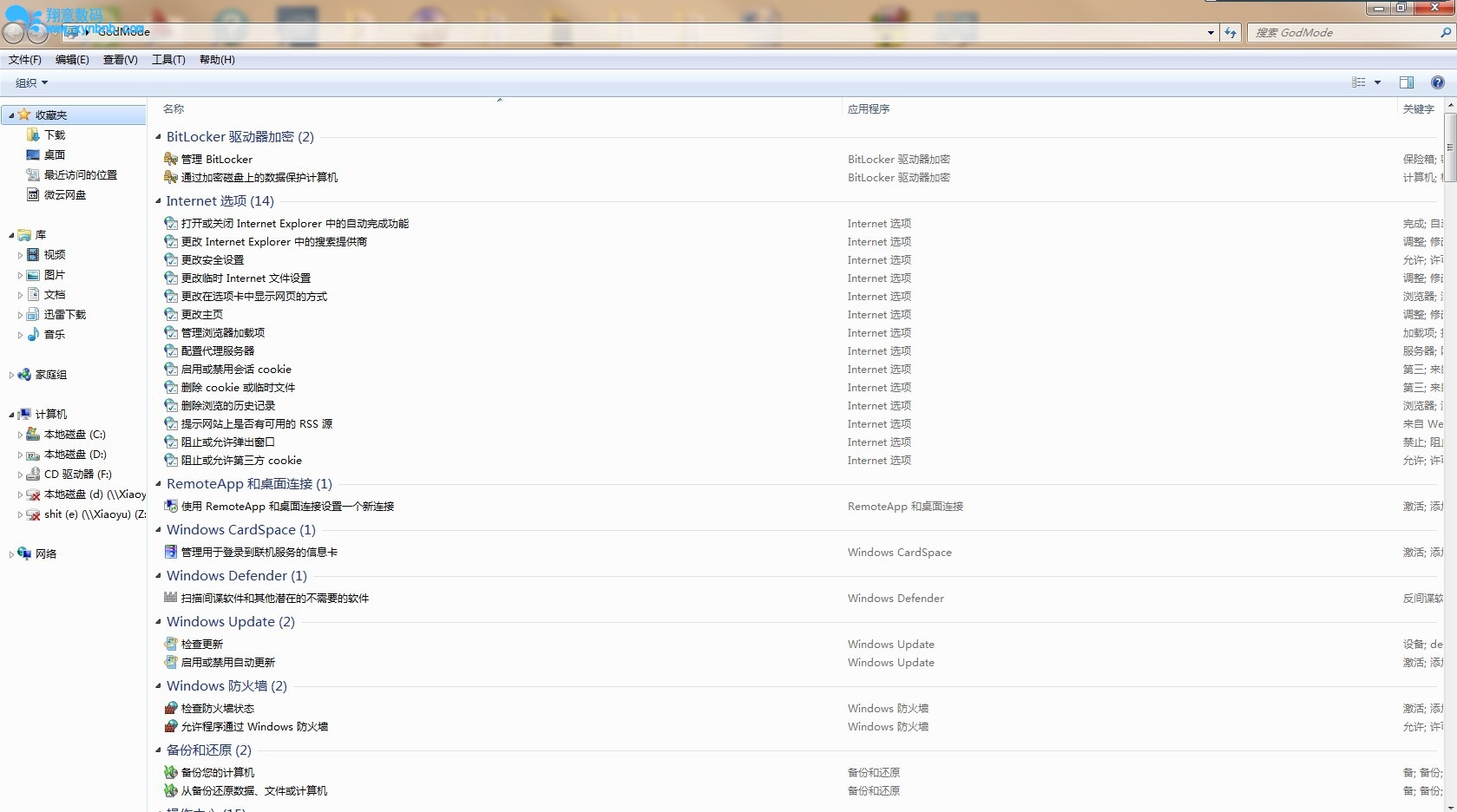
Task: Click the 管理 BitLocker item icon
Action: (x=171, y=159)
